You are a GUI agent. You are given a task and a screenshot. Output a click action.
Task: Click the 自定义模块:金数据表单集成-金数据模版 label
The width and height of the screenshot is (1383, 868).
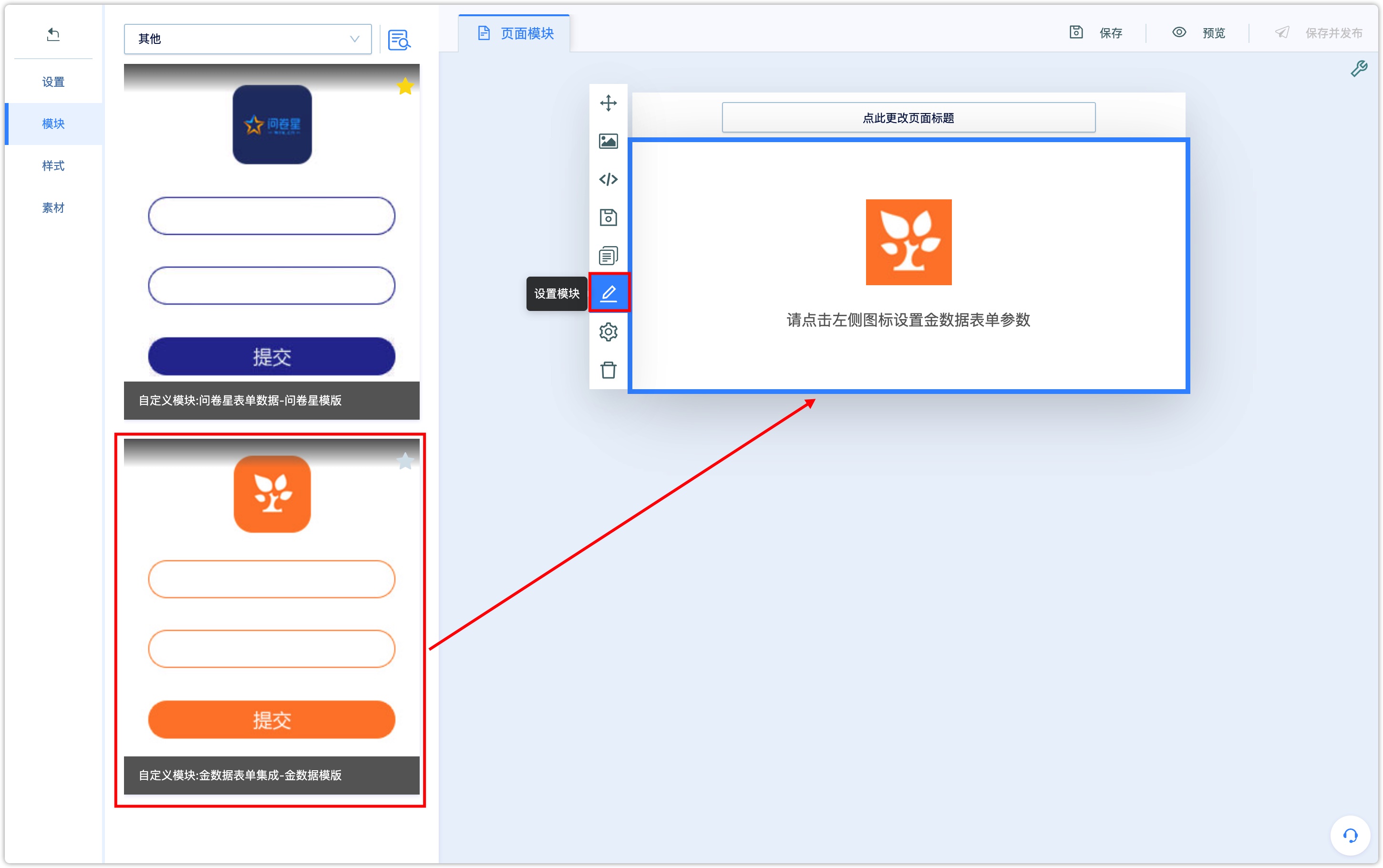click(x=240, y=775)
